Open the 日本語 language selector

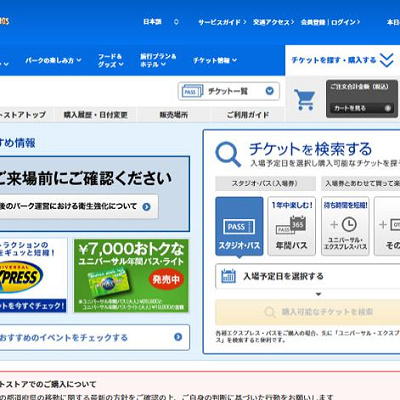pos(161,22)
